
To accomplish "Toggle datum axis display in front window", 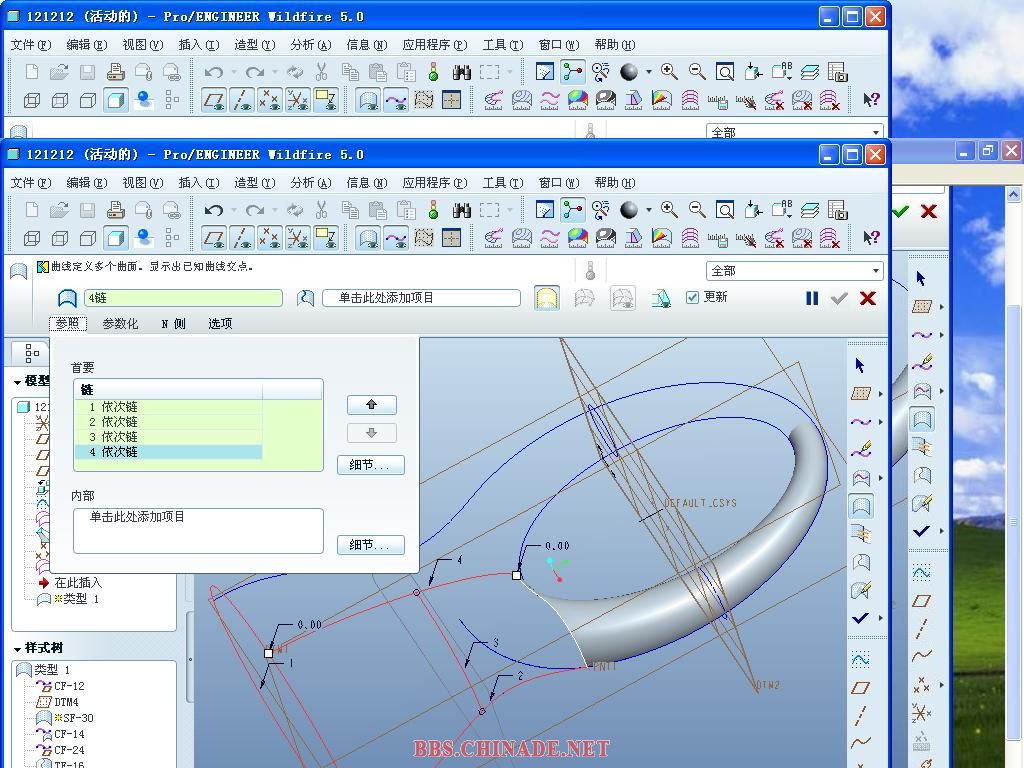I will click(242, 238).
